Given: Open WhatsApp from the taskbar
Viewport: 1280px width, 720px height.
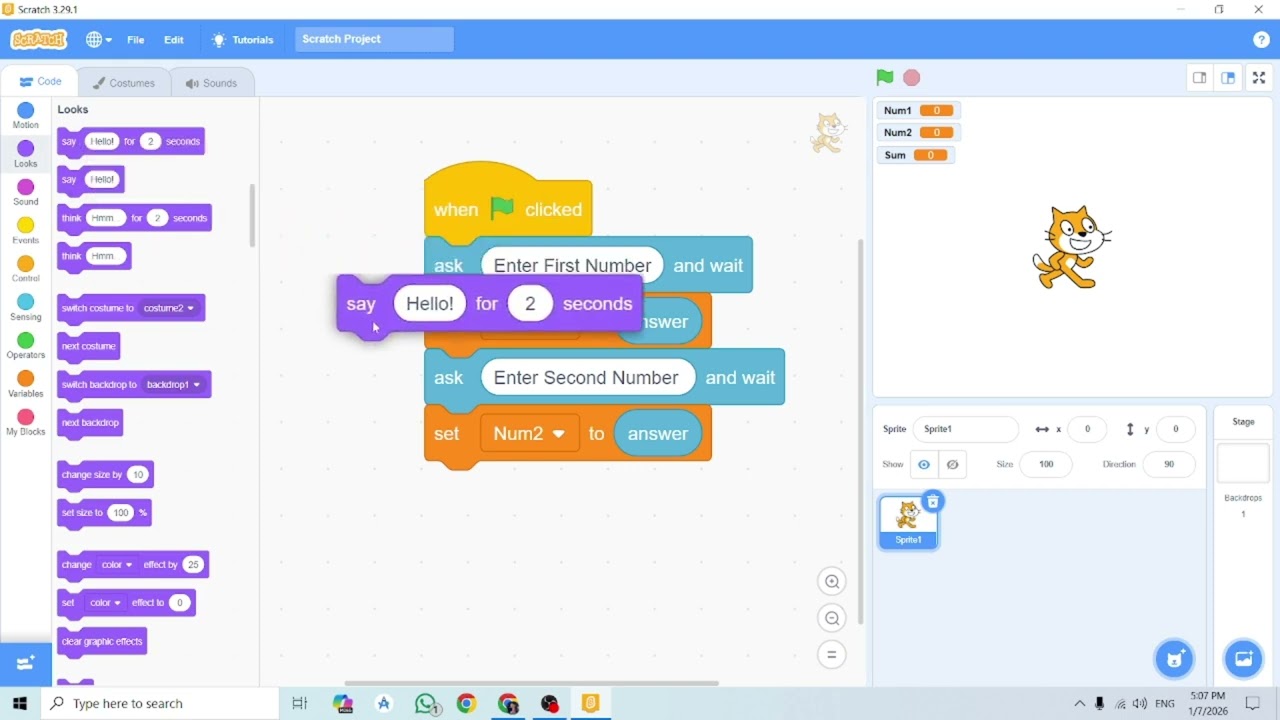Looking at the screenshot, I should (x=427, y=704).
